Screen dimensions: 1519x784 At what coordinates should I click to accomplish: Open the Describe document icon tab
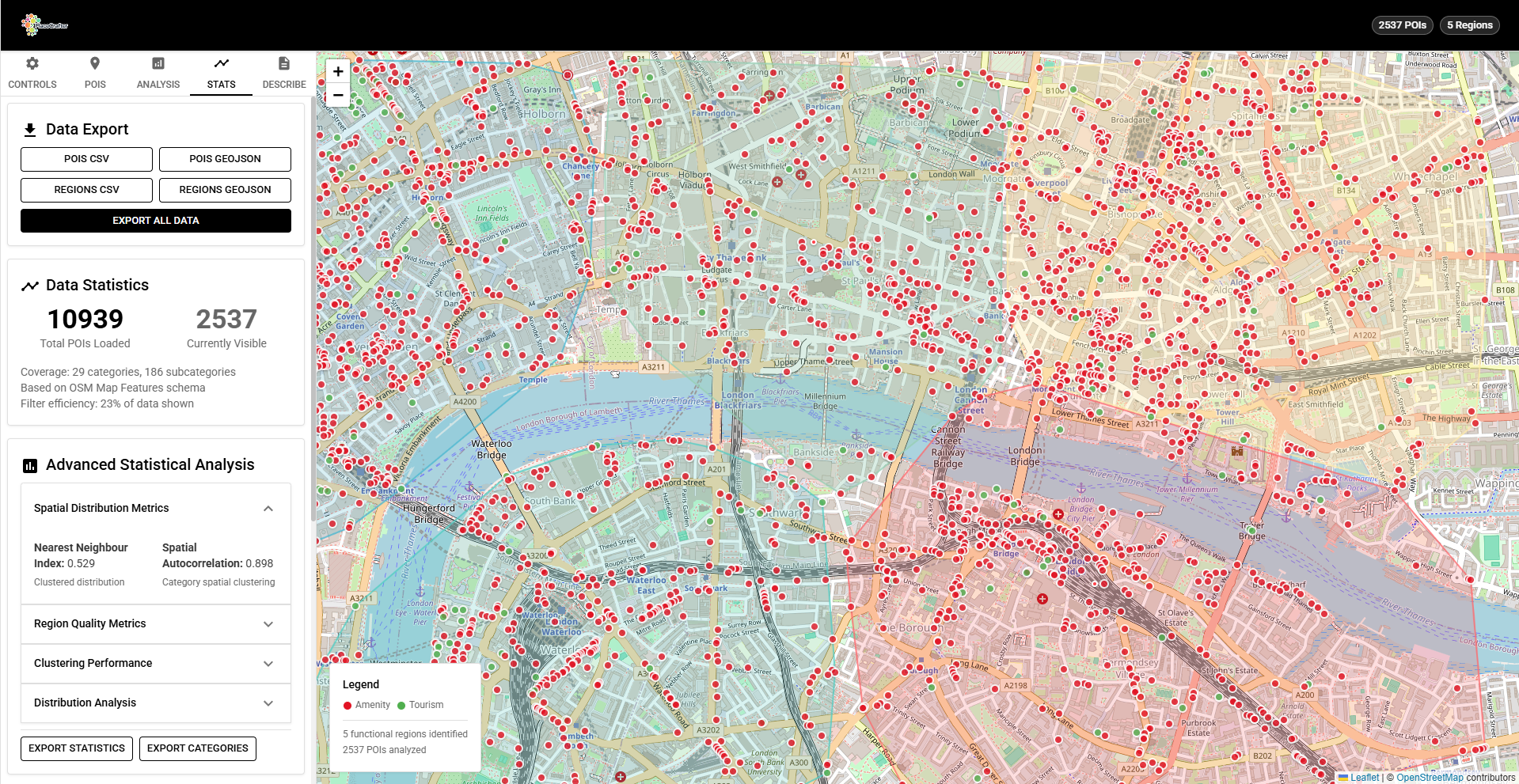tap(283, 63)
